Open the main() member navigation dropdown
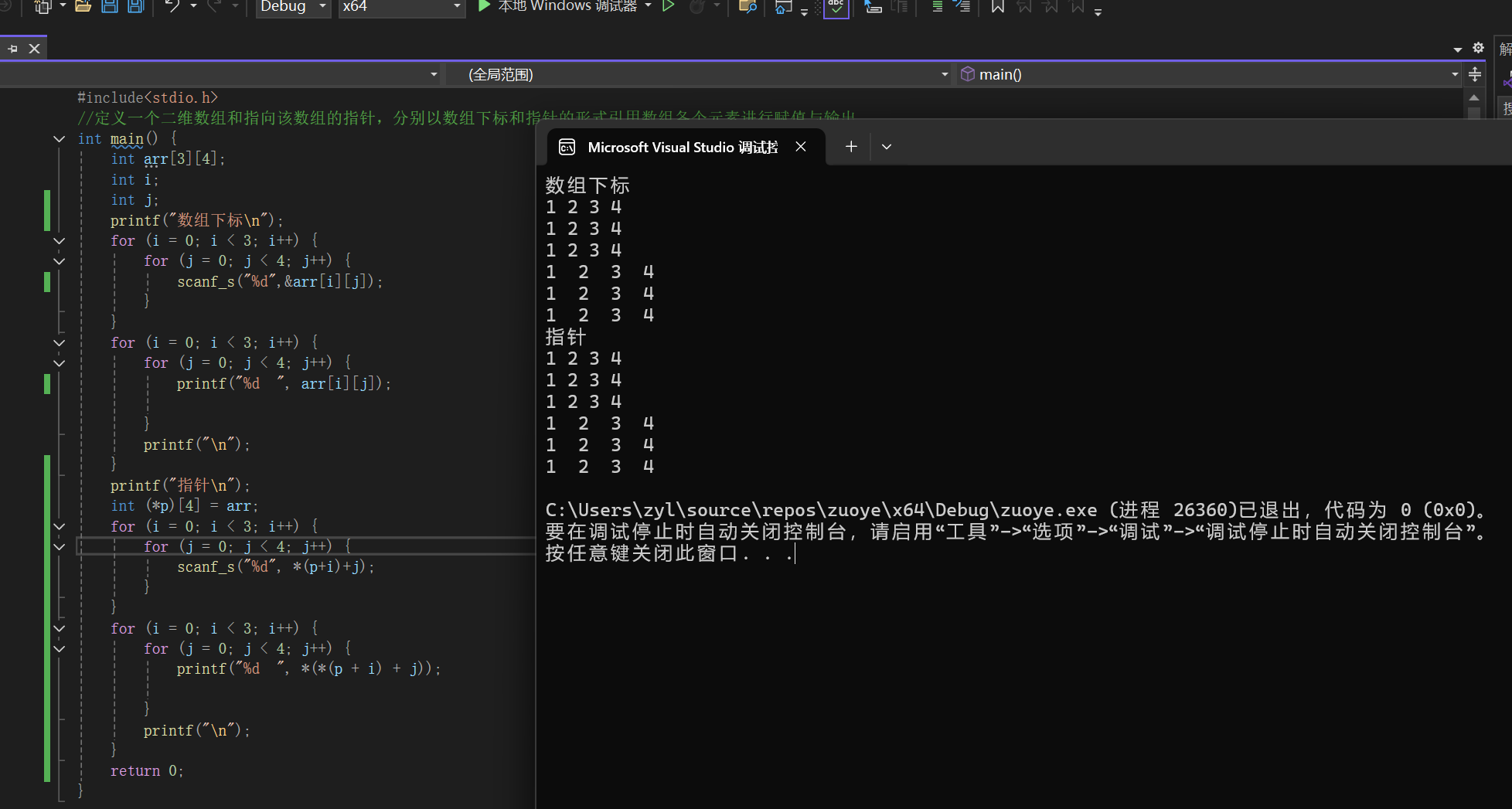This screenshot has height=809, width=1512. tap(1210, 74)
